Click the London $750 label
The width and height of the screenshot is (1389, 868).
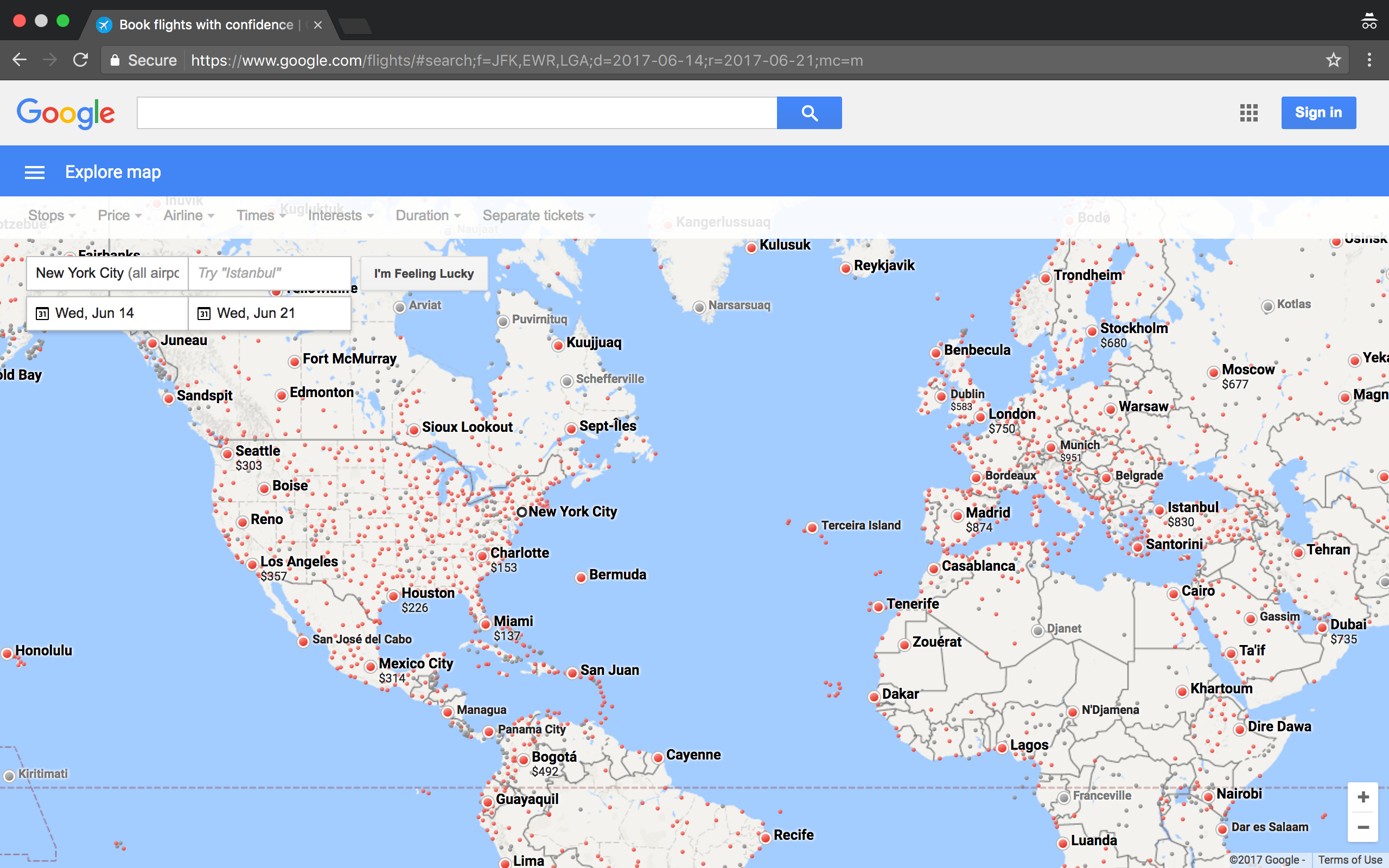coord(1011,421)
